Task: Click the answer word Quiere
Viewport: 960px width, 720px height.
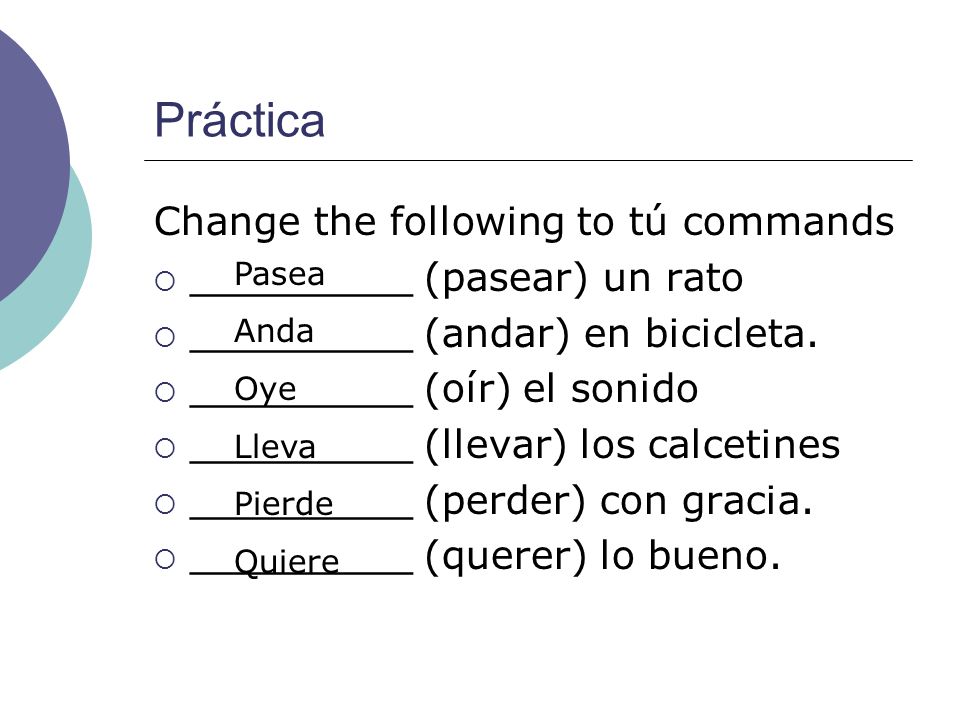Action: click(287, 561)
